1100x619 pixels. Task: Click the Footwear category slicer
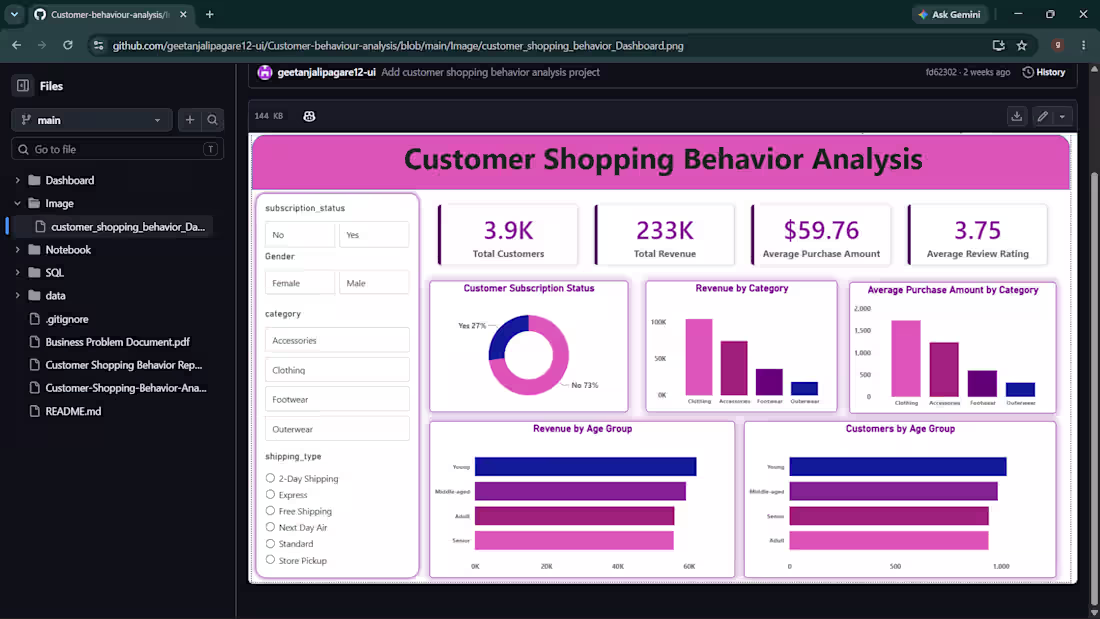pos(337,399)
